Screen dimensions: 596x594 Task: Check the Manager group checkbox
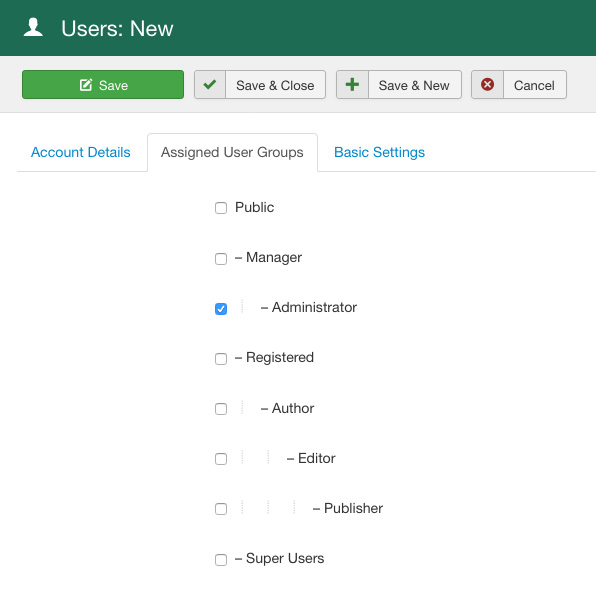221,259
